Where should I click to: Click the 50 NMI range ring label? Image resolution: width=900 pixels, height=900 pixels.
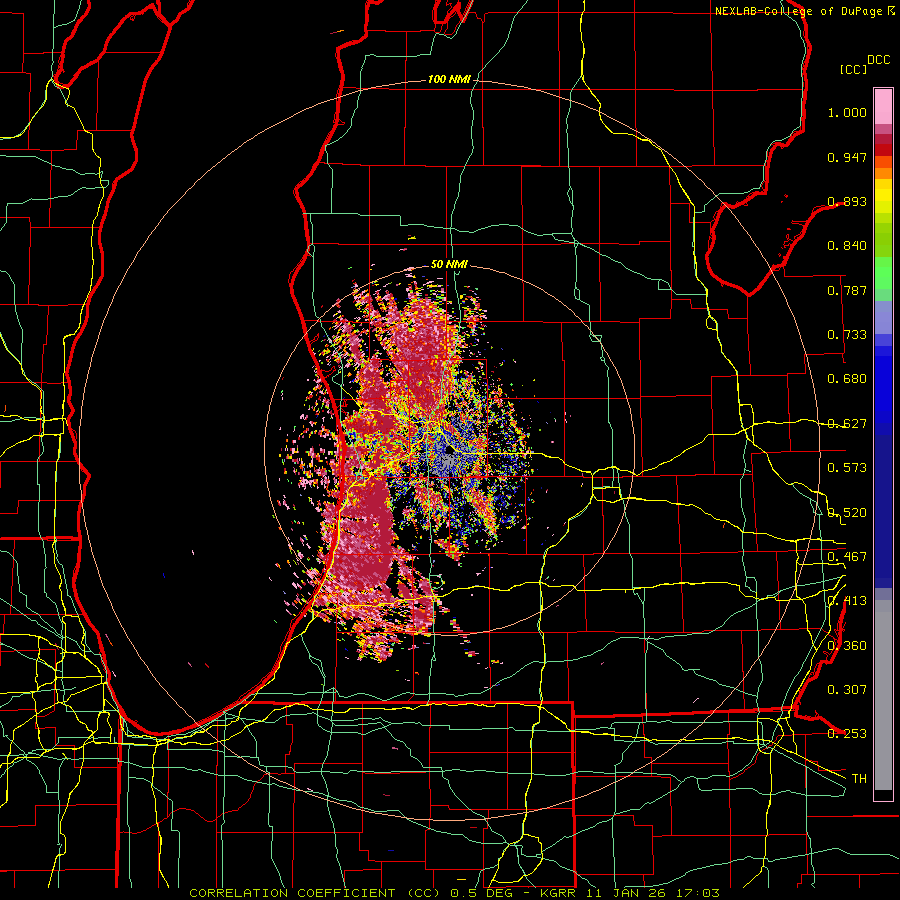point(449,264)
